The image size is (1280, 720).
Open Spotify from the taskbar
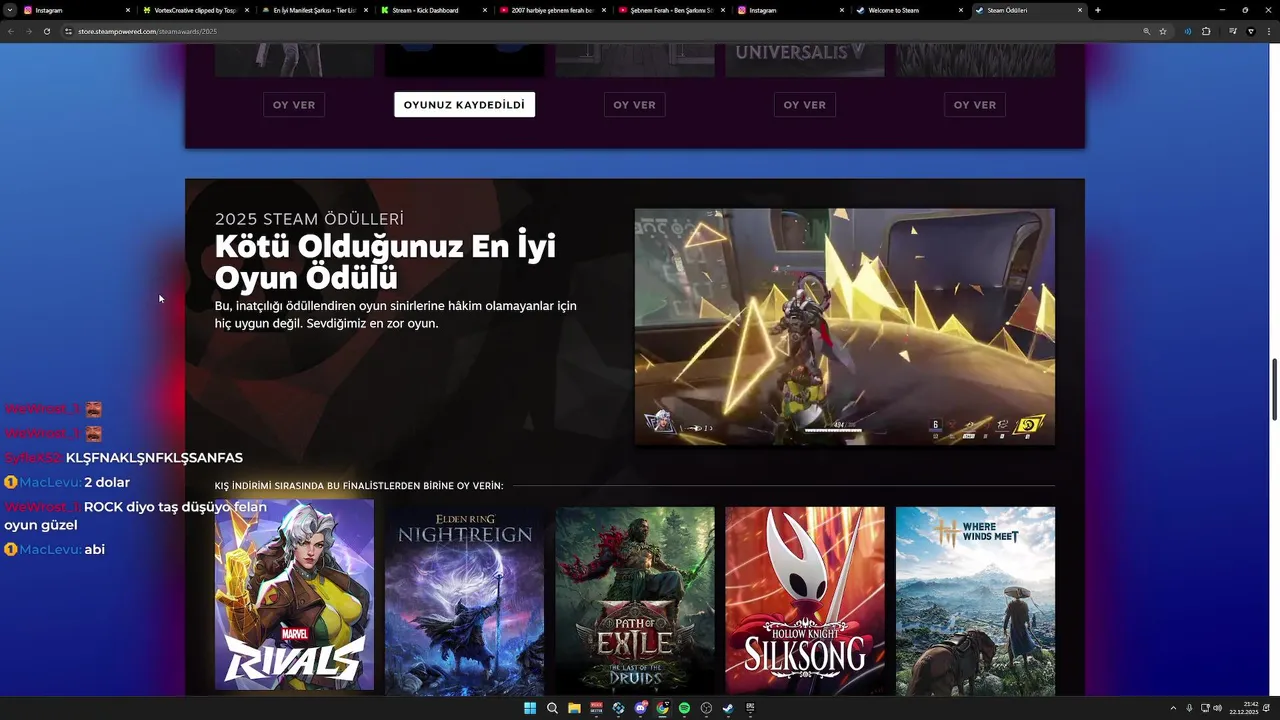pos(684,708)
